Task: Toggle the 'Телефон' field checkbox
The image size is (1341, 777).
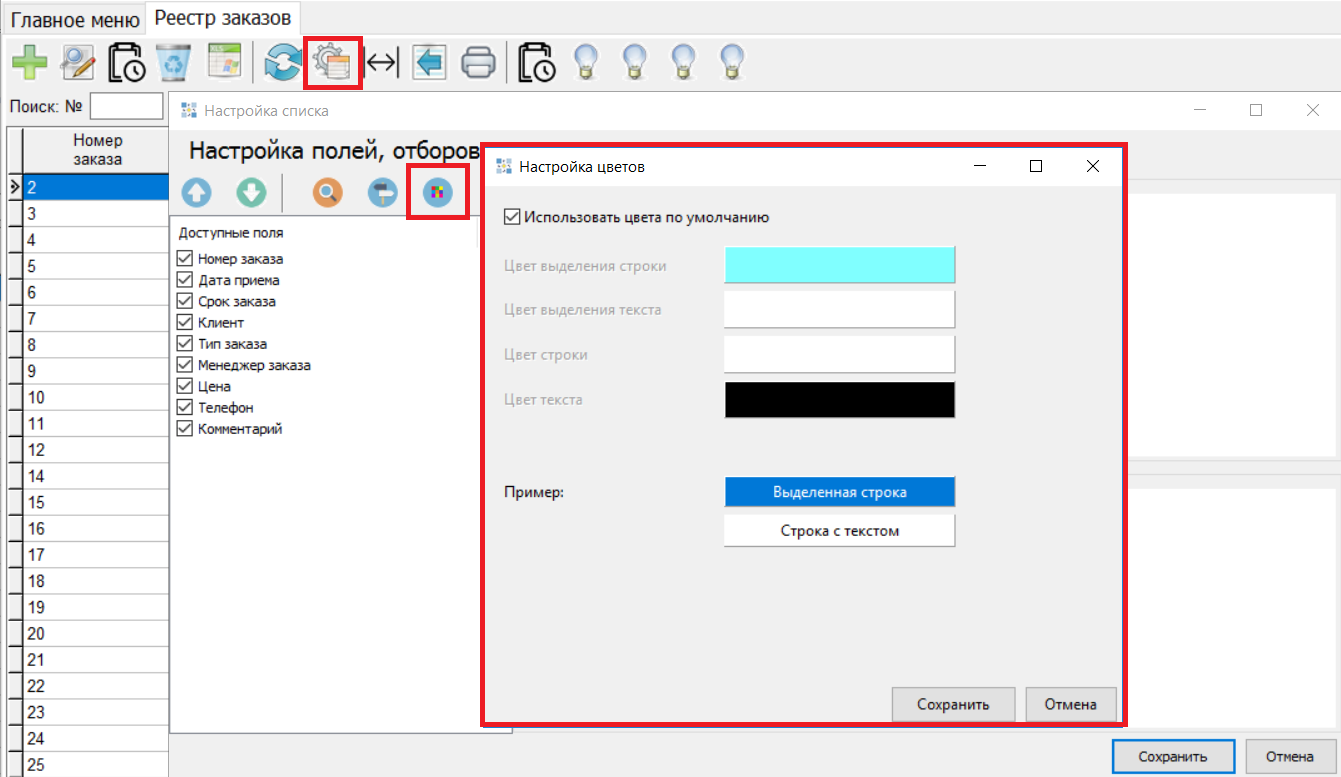Action: (x=184, y=407)
